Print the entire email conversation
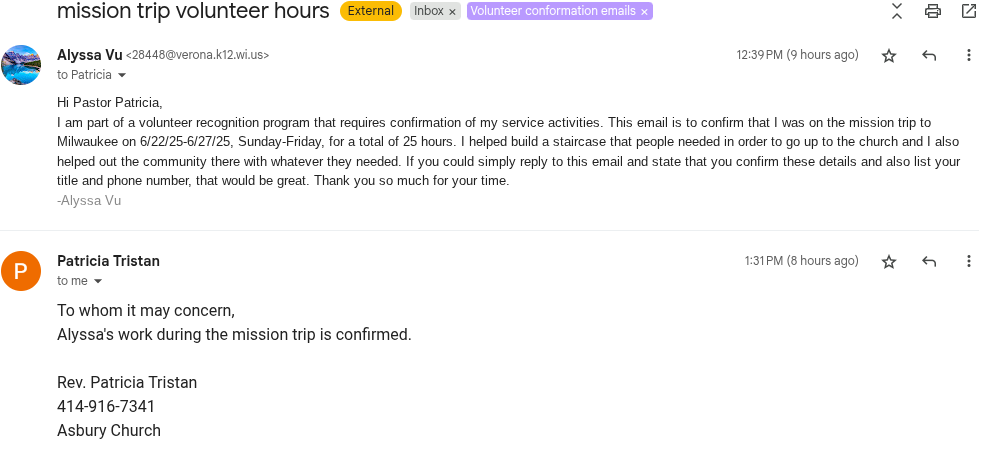Screen dimensions: 997x453 tap(933, 11)
